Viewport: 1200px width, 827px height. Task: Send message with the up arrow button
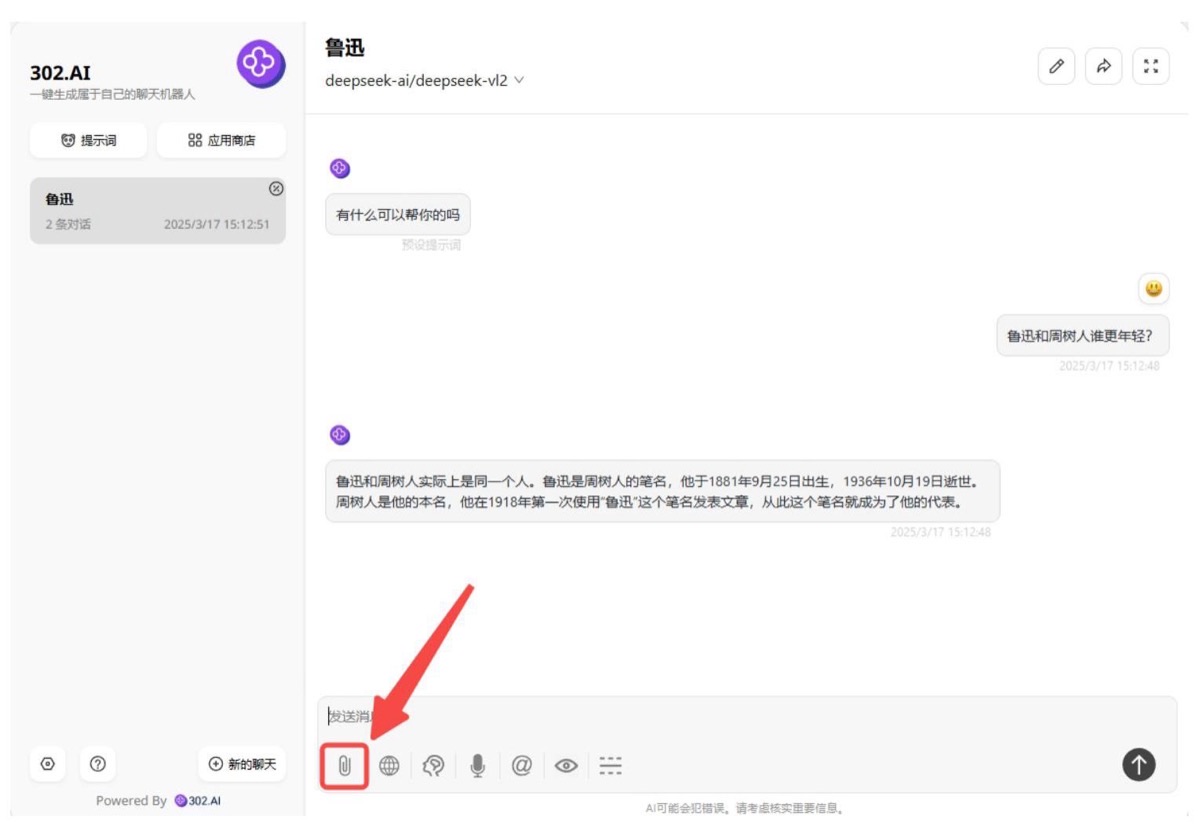pyautogui.click(x=1139, y=765)
